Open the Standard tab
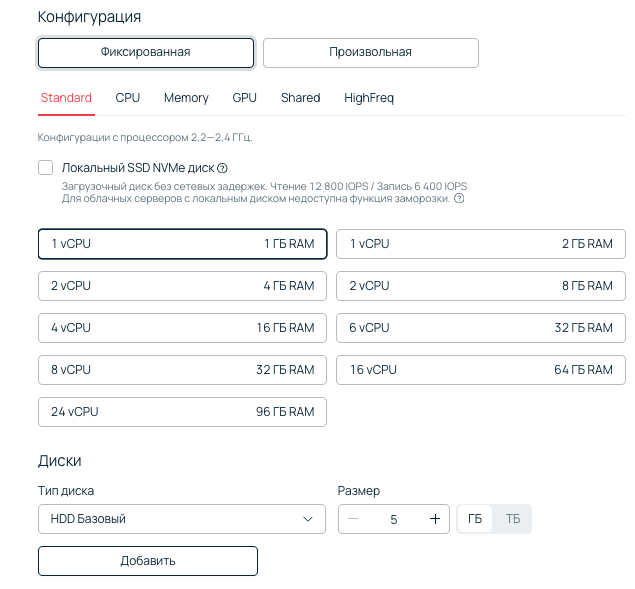635x589 pixels. click(66, 98)
